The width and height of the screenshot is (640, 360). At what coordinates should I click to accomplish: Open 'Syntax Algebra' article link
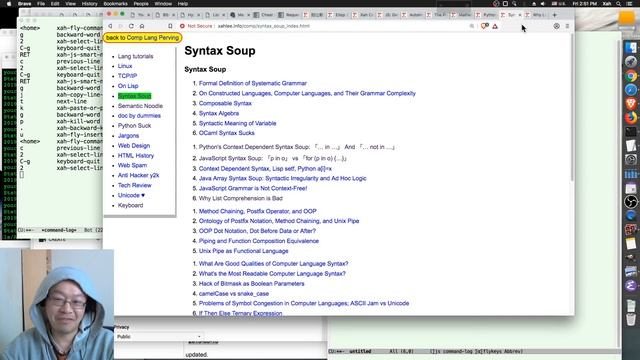[219, 113]
